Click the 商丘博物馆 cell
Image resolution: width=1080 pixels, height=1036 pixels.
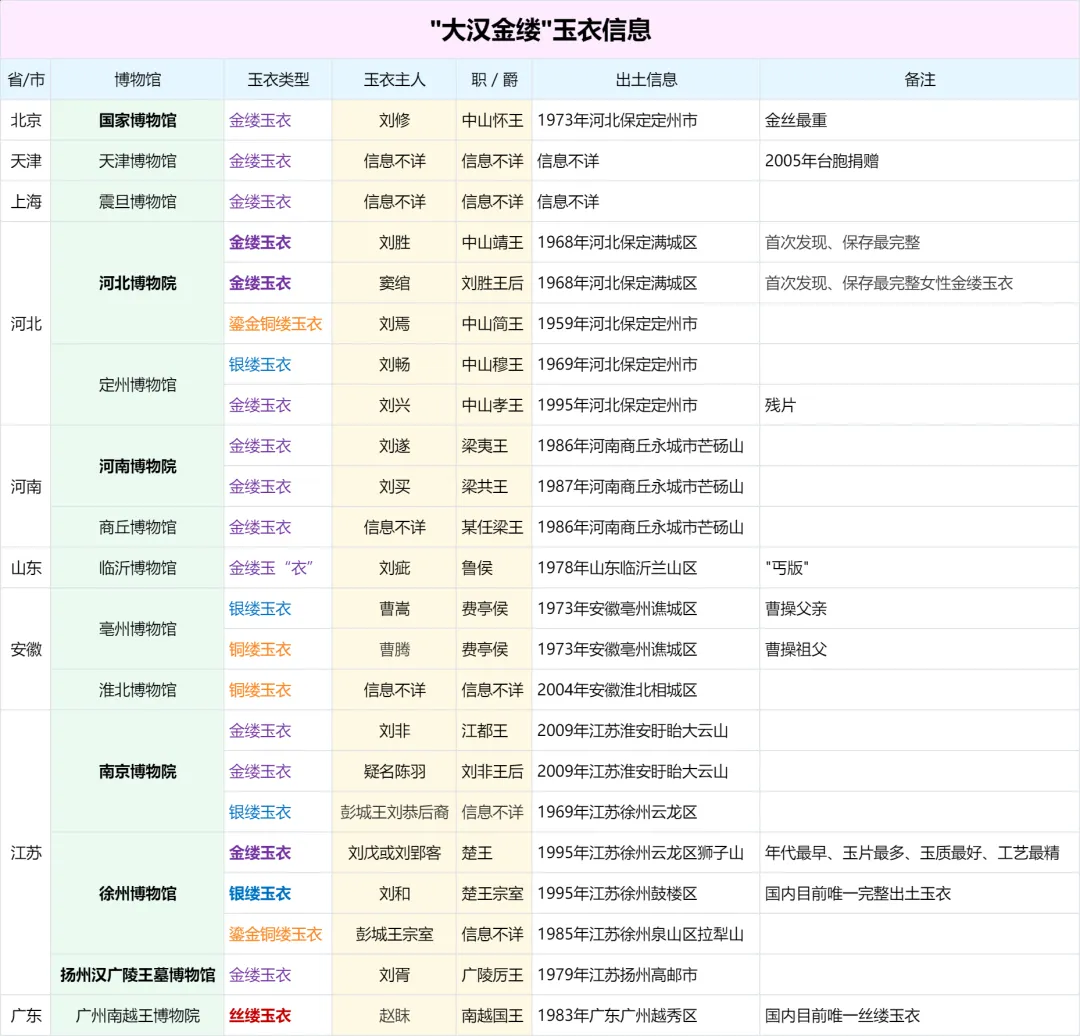pyautogui.click(x=138, y=527)
